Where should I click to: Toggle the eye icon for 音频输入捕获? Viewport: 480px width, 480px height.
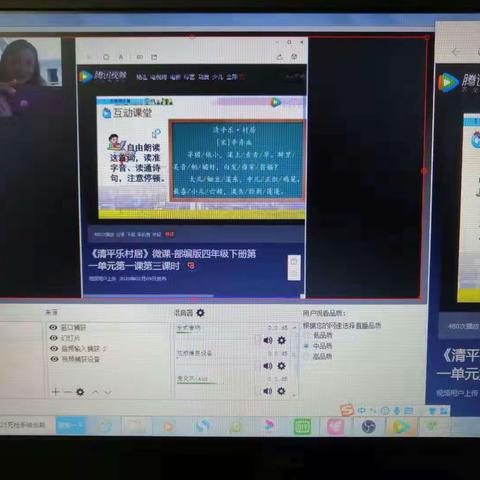tap(54, 348)
